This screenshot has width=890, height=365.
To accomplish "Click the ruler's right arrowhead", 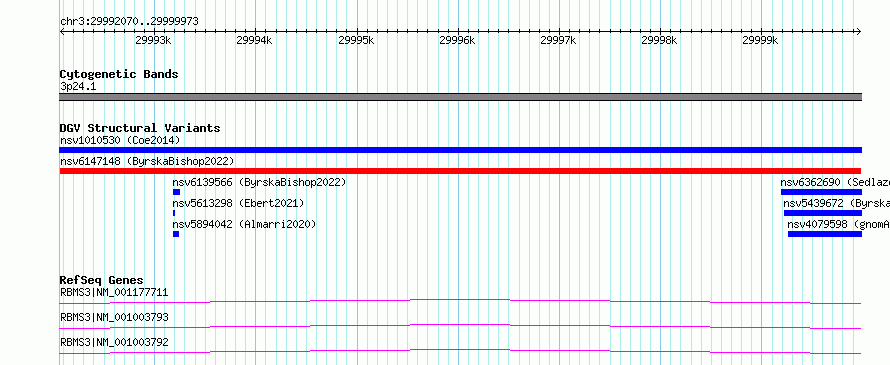I will pyautogui.click(x=859, y=31).
